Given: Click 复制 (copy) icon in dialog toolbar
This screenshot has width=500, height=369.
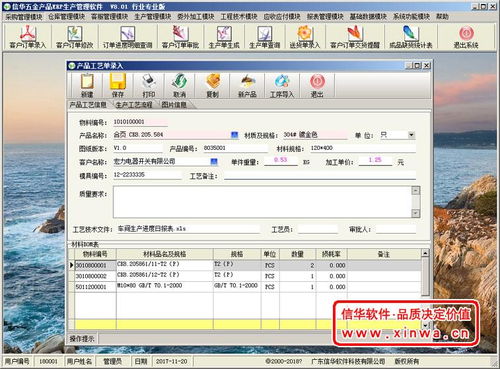Looking at the screenshot, I should 213,86.
